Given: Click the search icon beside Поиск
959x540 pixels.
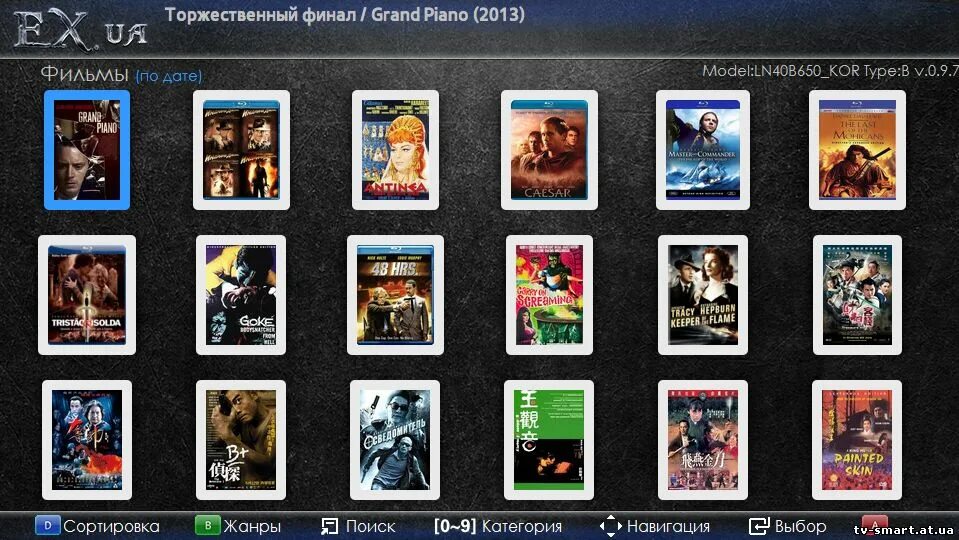Looking at the screenshot, I should [x=330, y=526].
